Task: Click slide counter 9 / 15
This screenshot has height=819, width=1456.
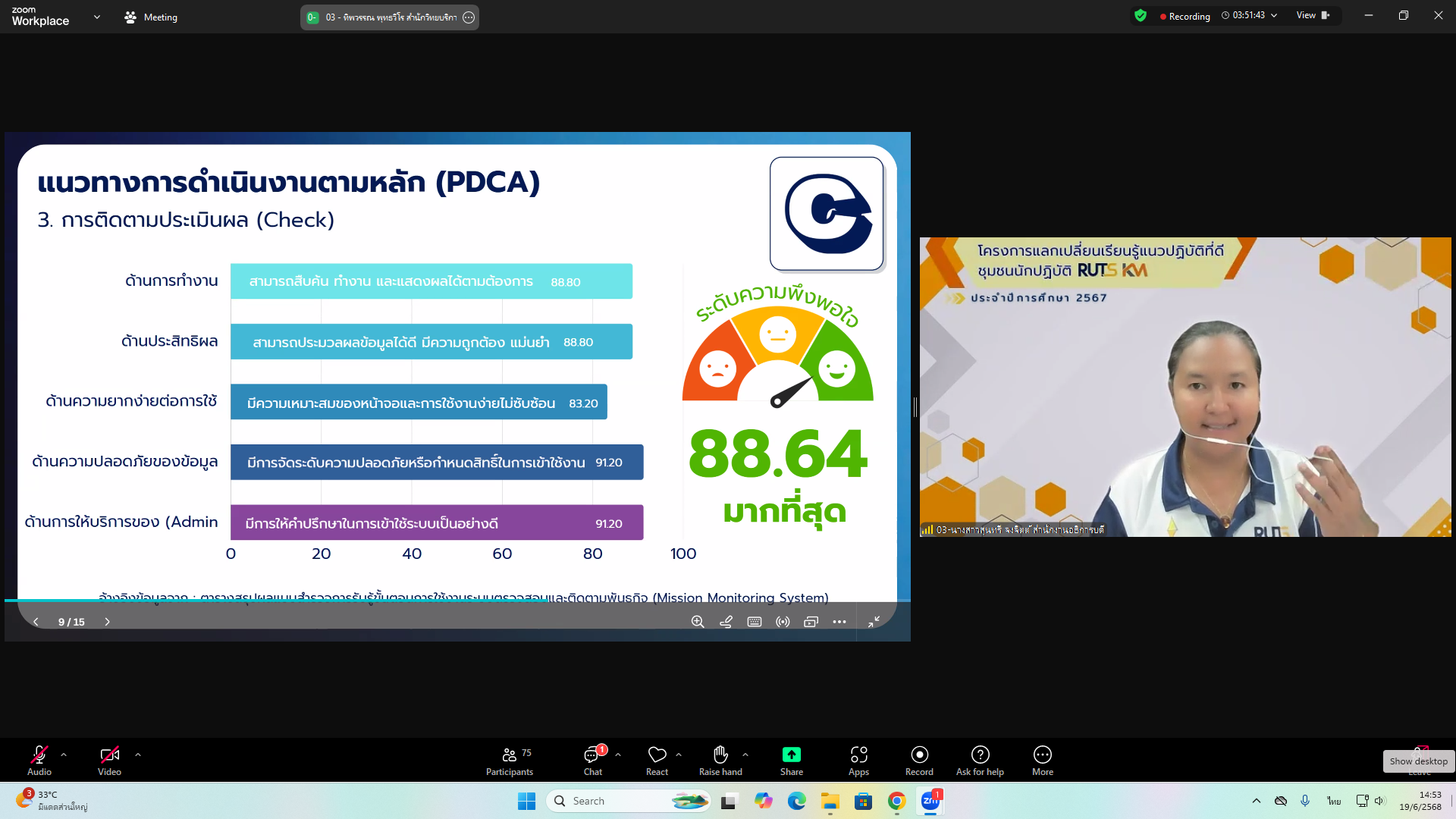Action: click(x=71, y=622)
